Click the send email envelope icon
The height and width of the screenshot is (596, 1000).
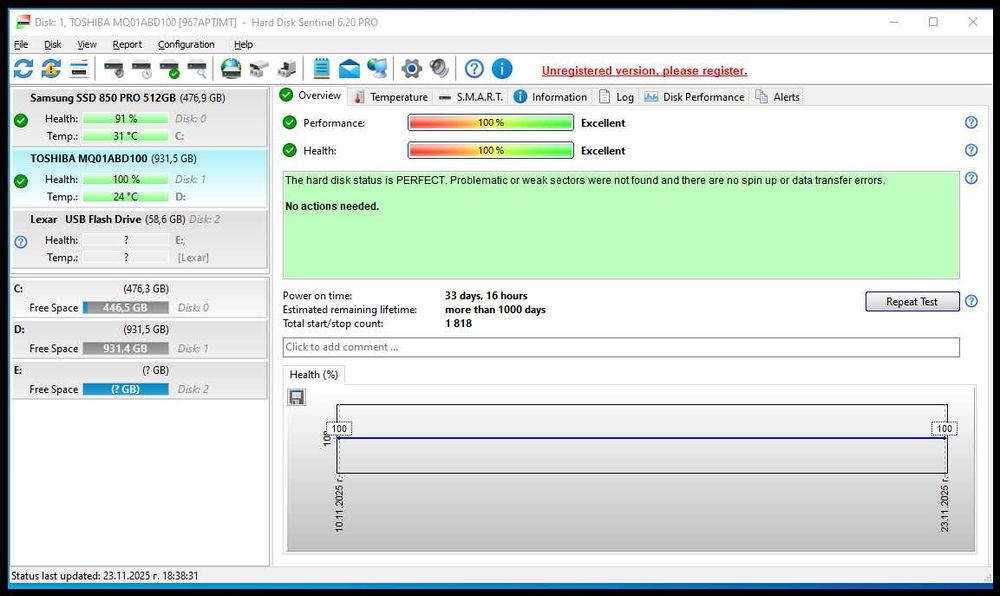[x=349, y=69]
